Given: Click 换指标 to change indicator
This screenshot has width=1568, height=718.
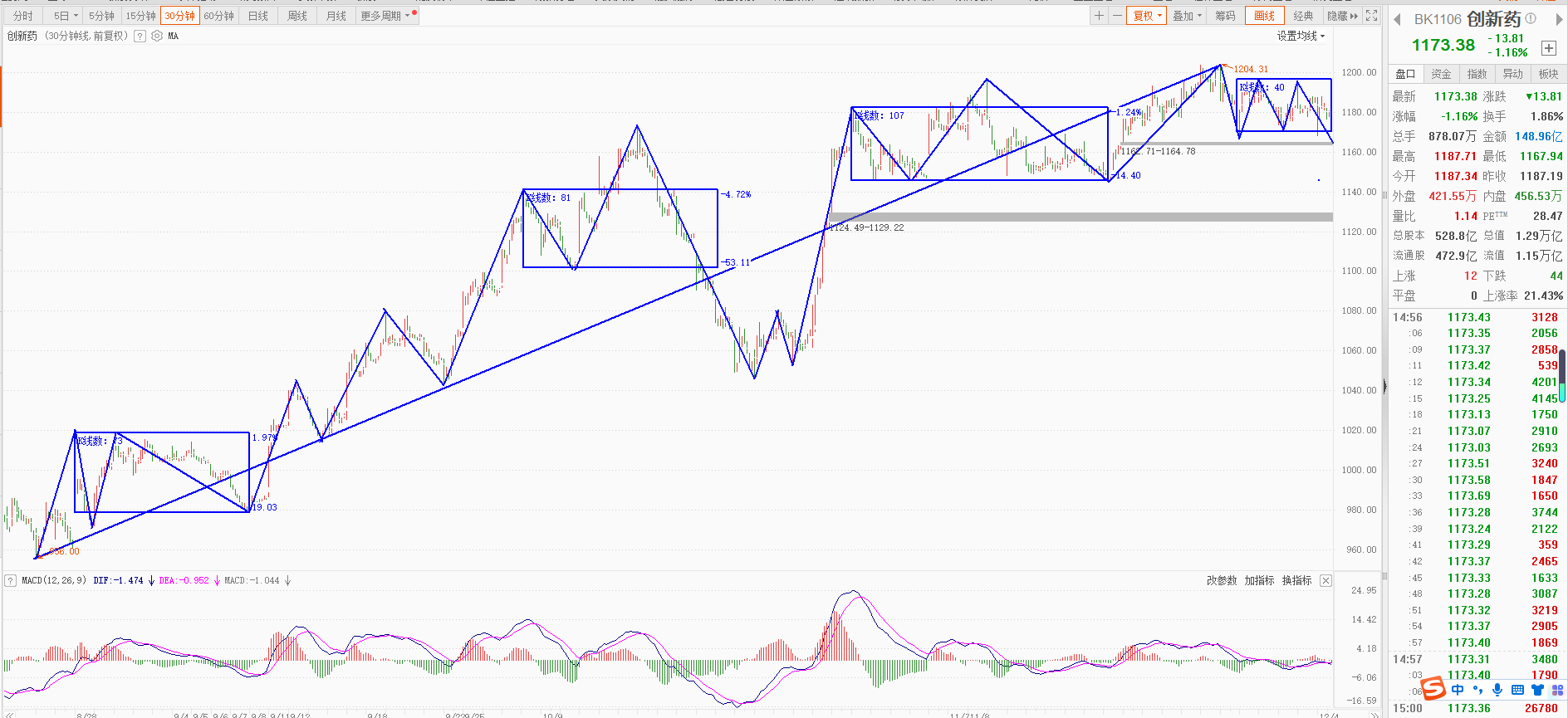Looking at the screenshot, I should point(1296,580).
